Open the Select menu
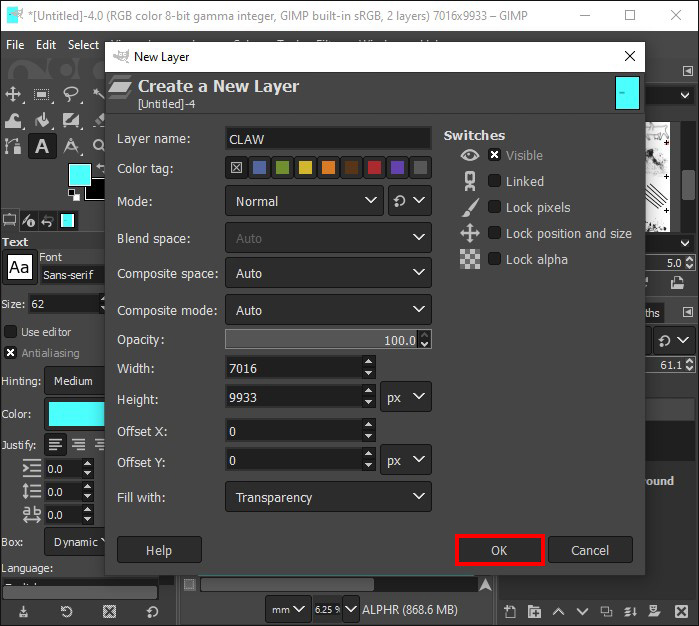699x626 pixels. point(83,45)
